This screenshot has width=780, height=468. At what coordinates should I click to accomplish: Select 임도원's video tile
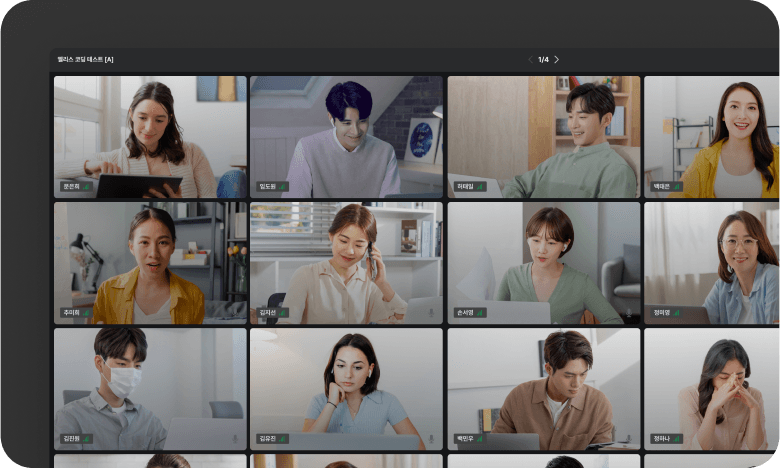tap(346, 137)
